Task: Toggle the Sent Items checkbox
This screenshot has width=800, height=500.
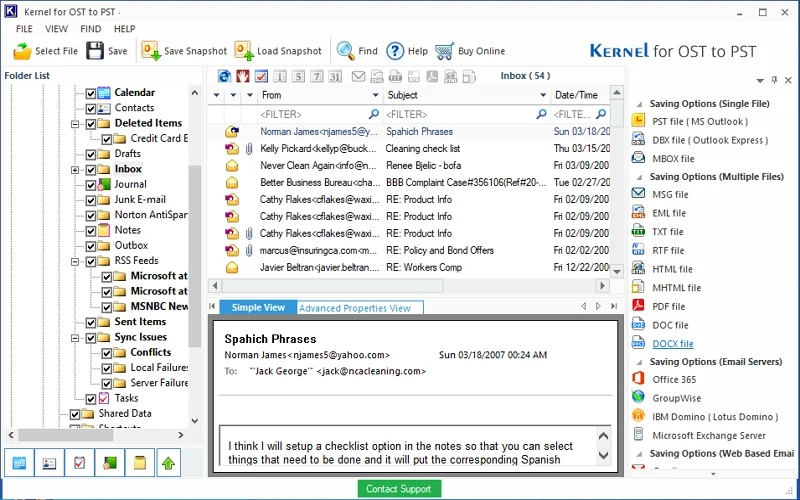Action: point(91,322)
